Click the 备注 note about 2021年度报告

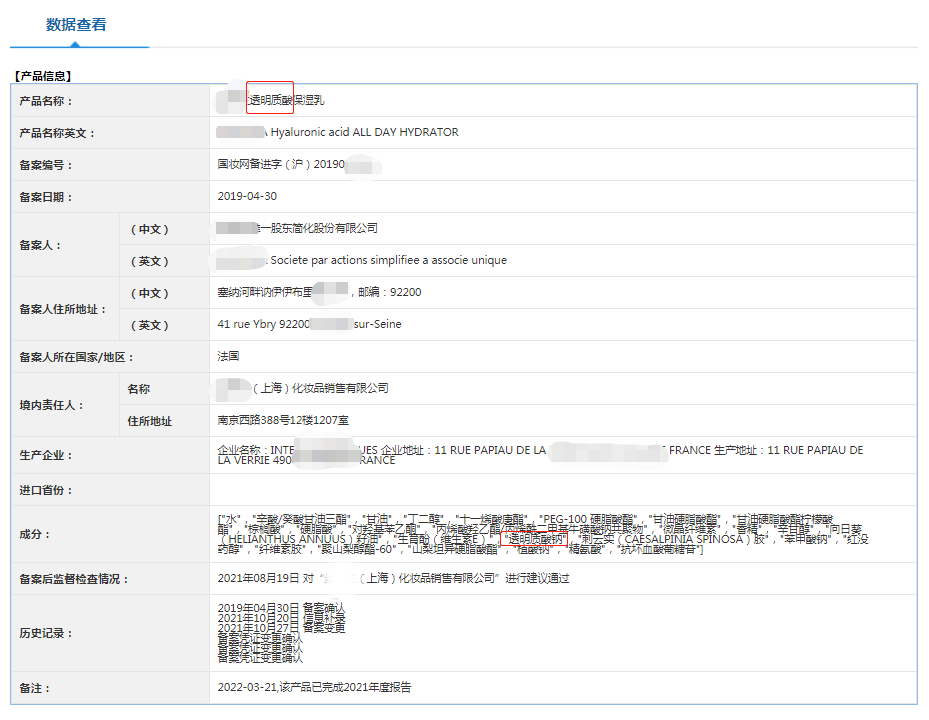[x=314, y=687]
